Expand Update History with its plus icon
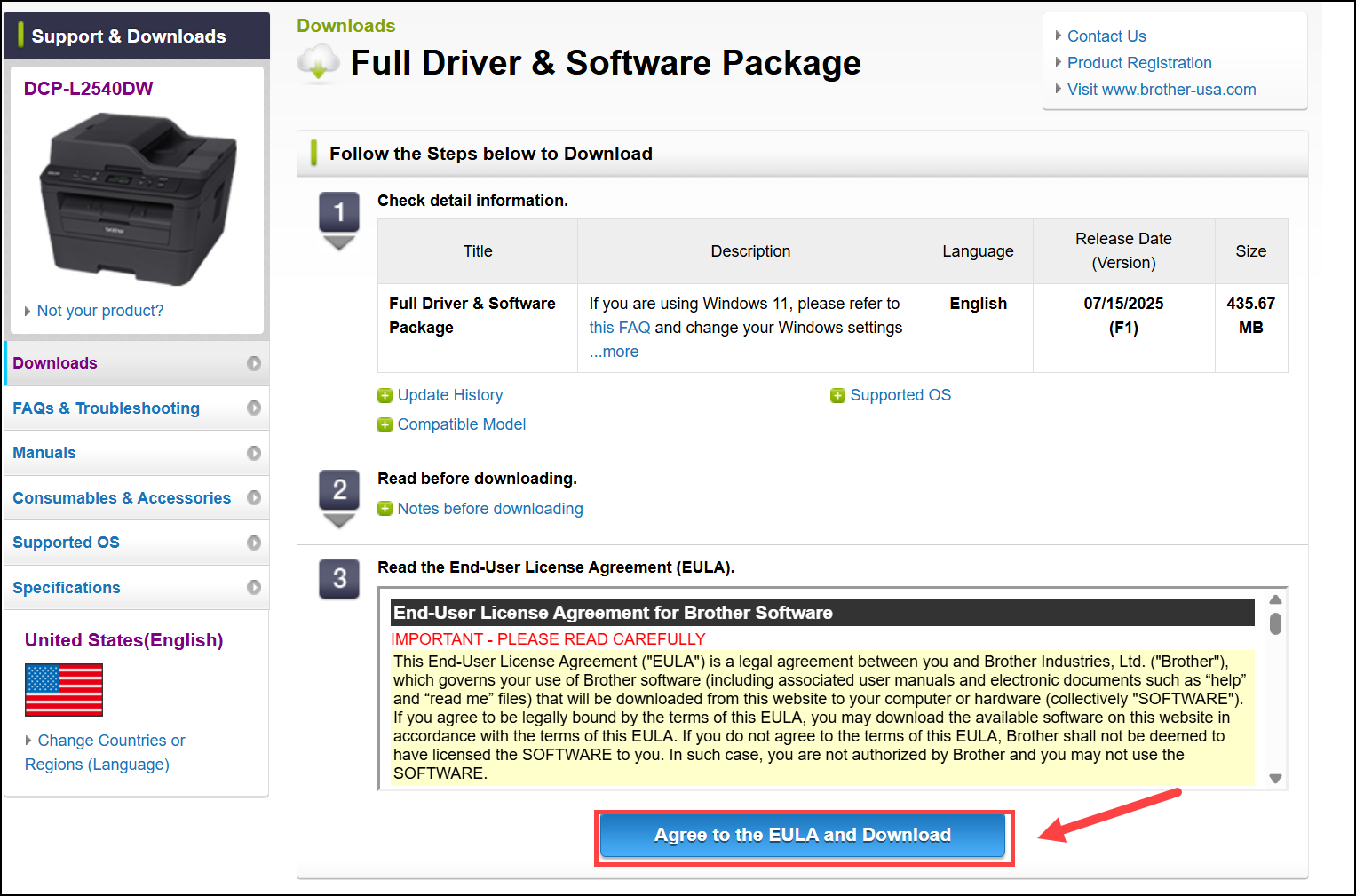This screenshot has height=896, width=1356. pyautogui.click(x=385, y=396)
